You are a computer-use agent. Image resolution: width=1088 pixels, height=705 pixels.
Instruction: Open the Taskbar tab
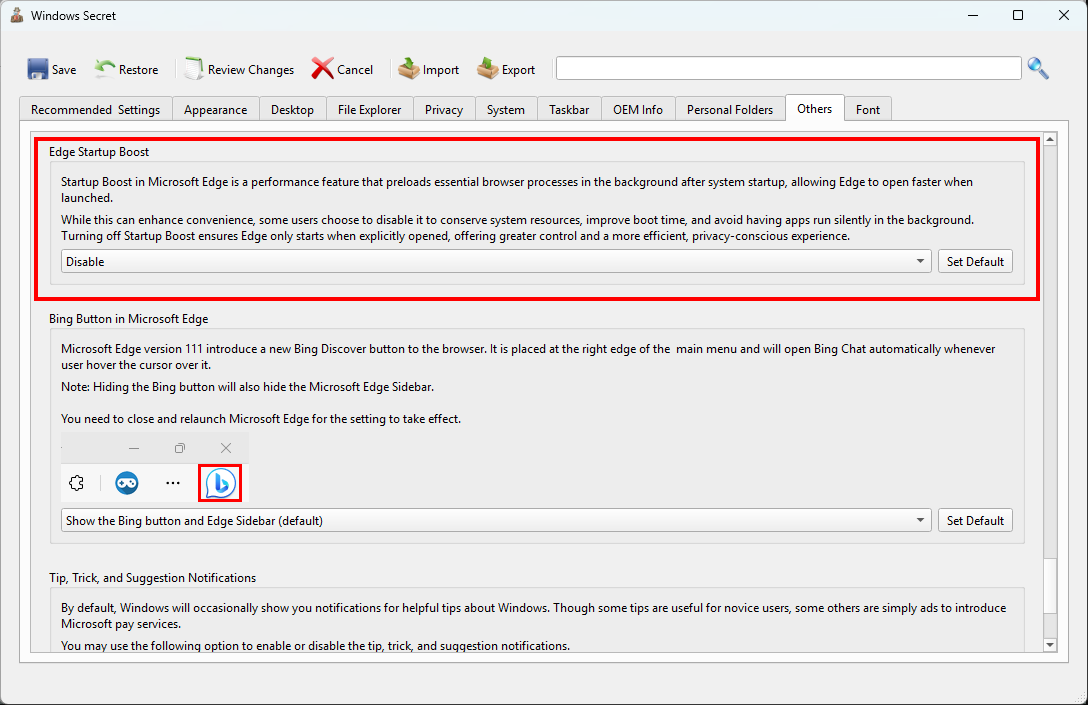click(x=569, y=110)
